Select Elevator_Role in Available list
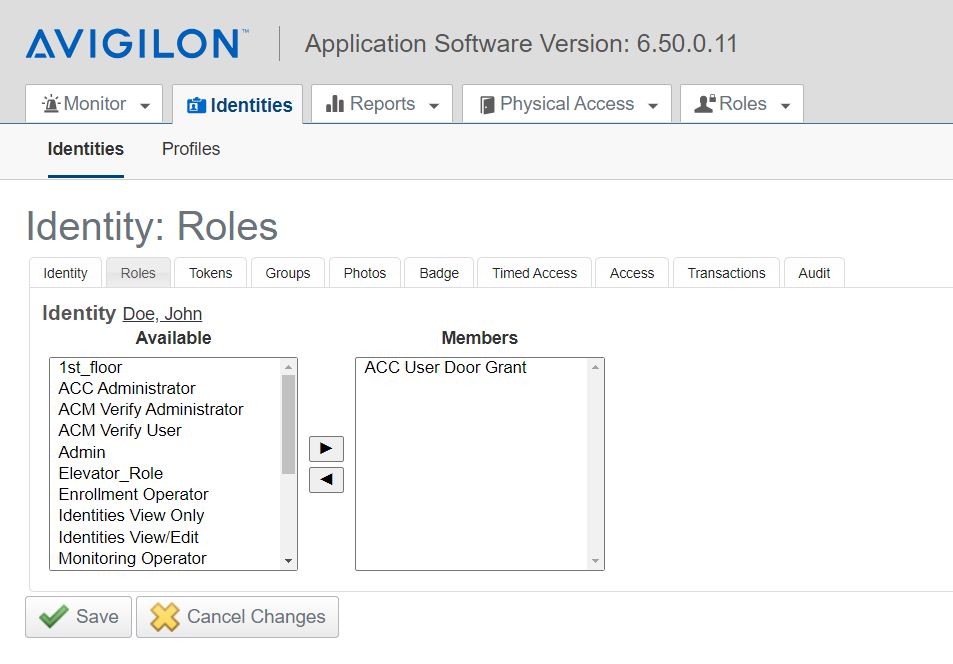The height and width of the screenshot is (664, 953). [x=165, y=473]
